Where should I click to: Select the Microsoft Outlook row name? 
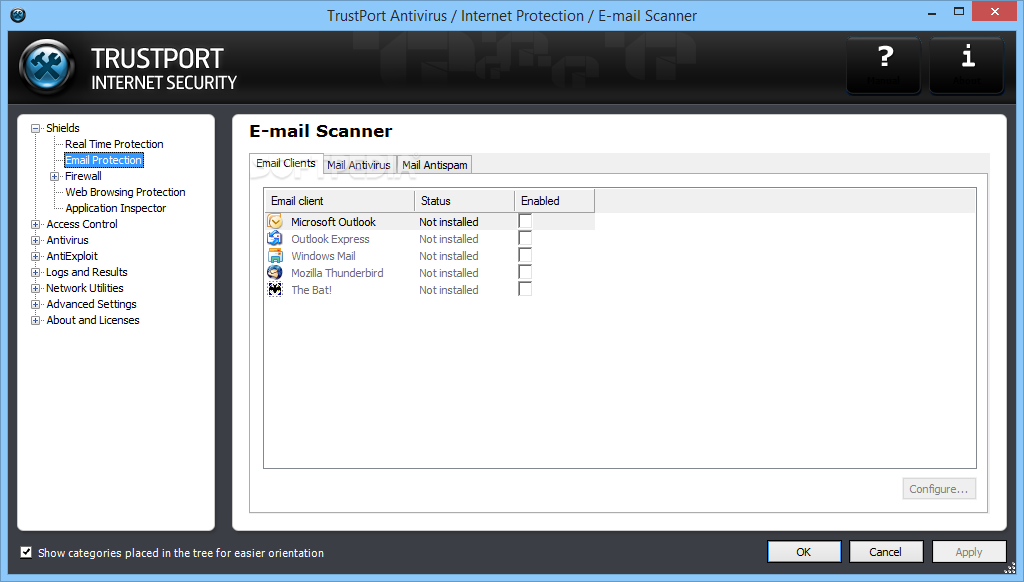334,222
